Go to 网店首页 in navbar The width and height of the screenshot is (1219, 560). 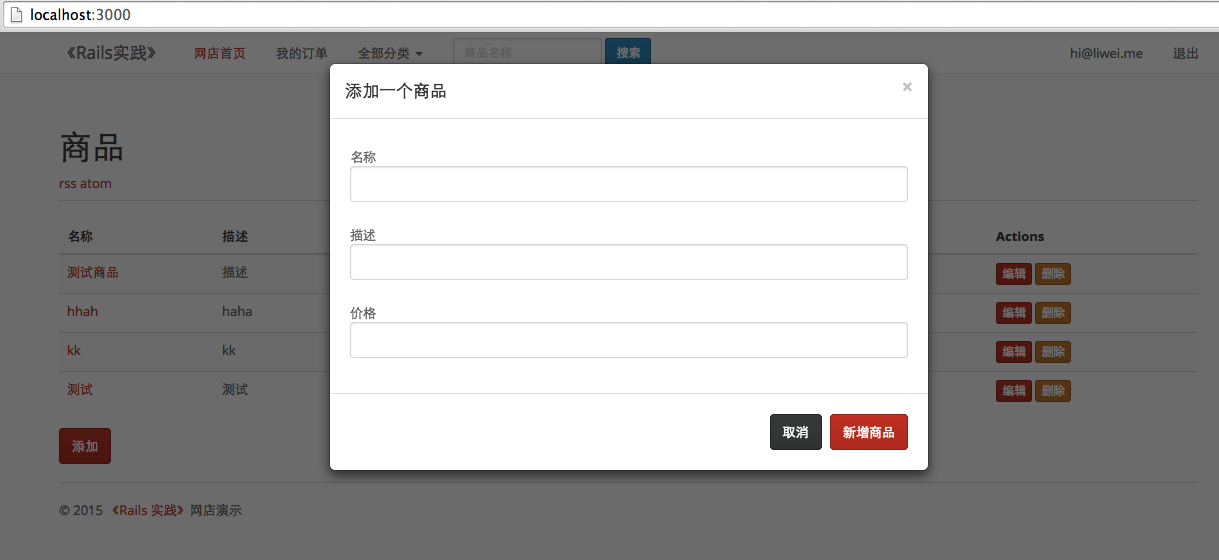(219, 53)
